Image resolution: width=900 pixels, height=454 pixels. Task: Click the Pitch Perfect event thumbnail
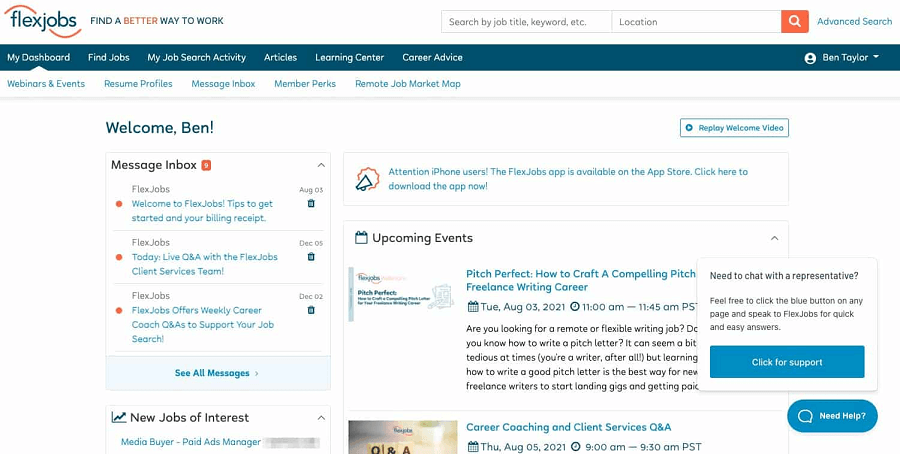[403, 294]
